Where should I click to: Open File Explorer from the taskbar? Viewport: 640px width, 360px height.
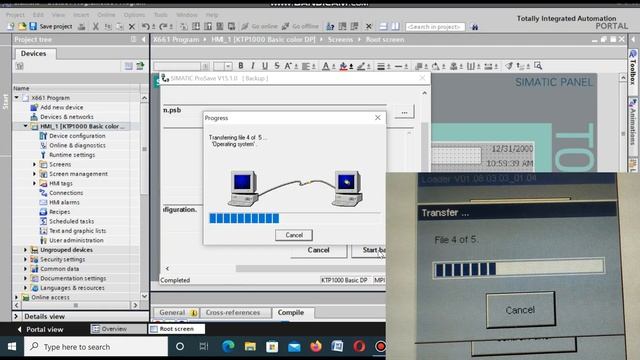pos(250,347)
